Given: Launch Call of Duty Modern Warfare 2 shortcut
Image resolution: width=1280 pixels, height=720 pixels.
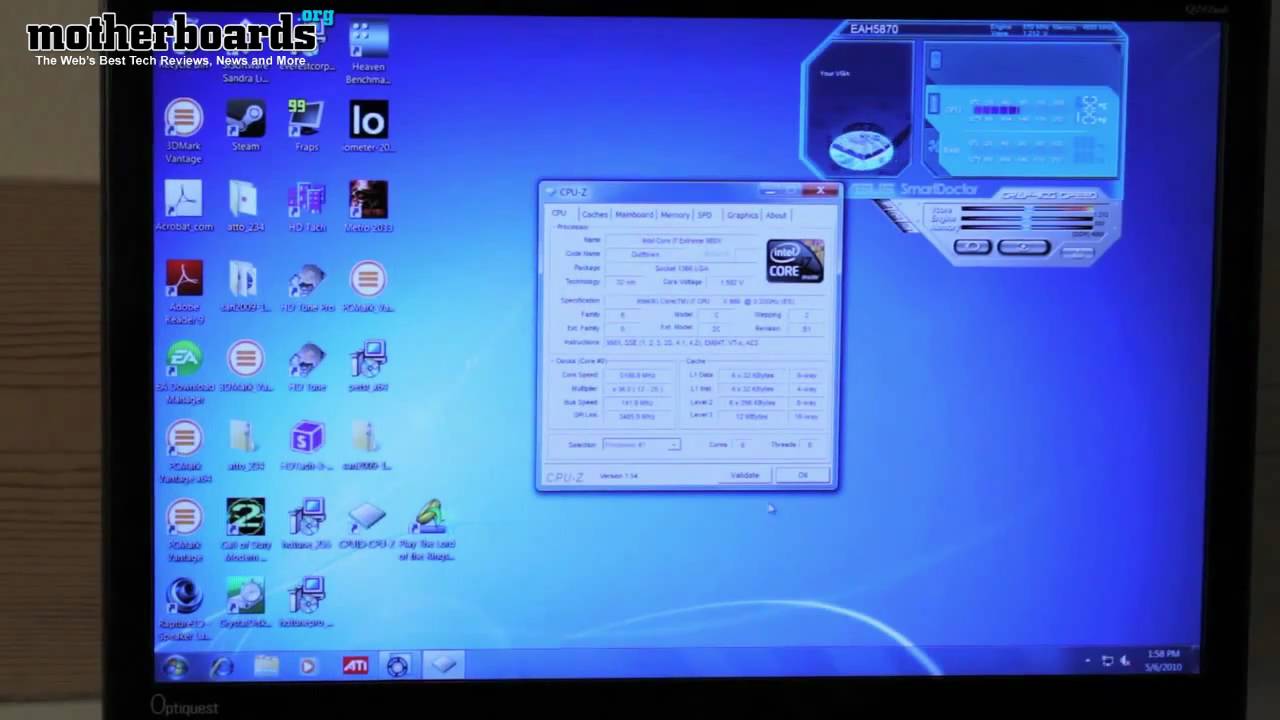Looking at the screenshot, I should (x=246, y=530).
